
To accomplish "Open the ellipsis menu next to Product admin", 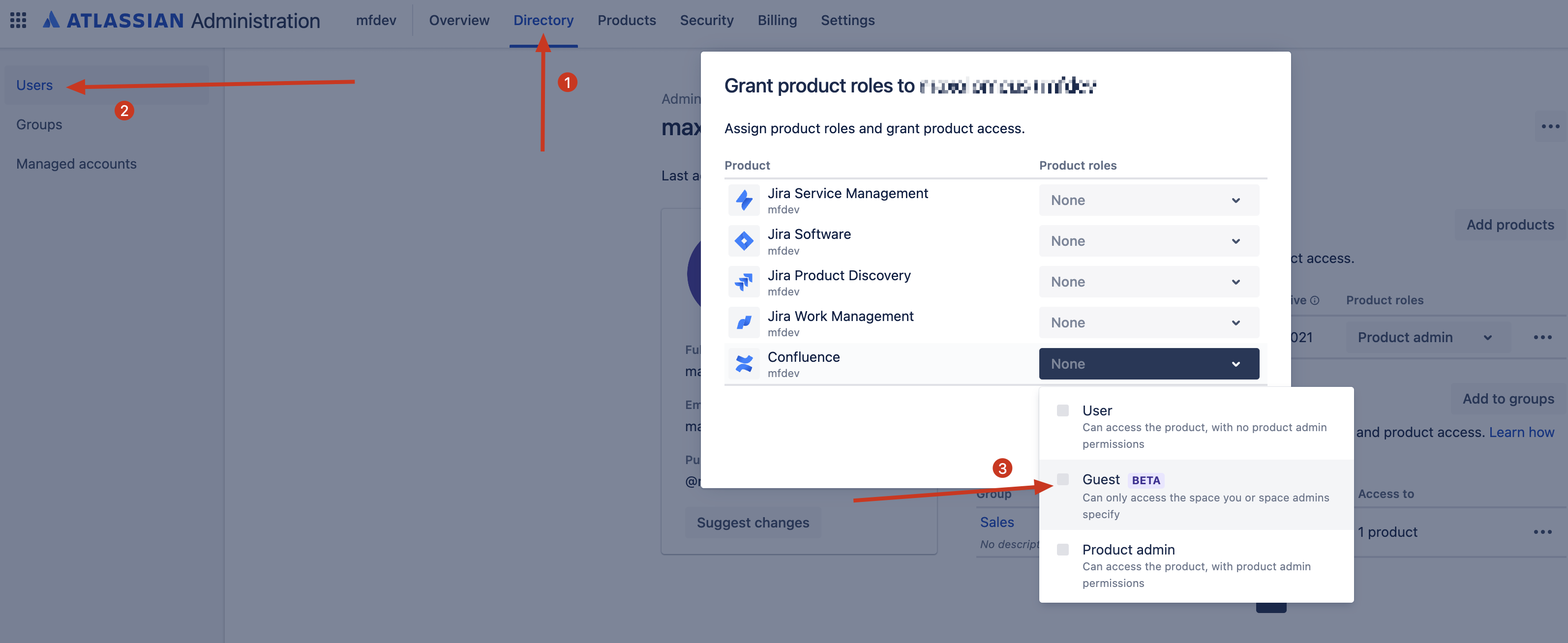I will [1542, 337].
